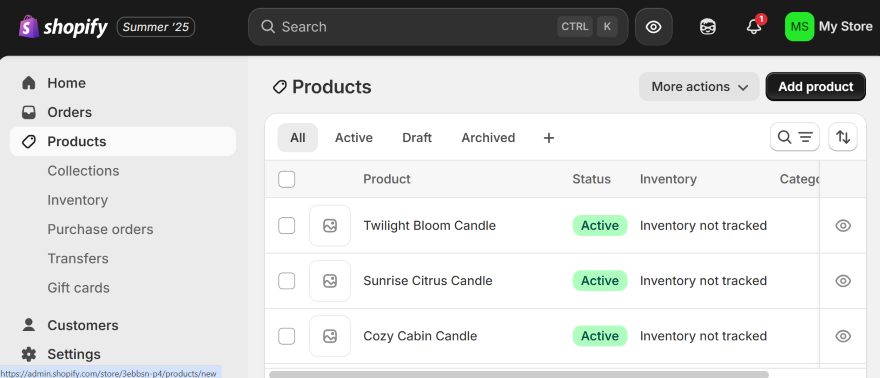
Task: Click the Settings gear icon
Action: [x=29, y=354]
